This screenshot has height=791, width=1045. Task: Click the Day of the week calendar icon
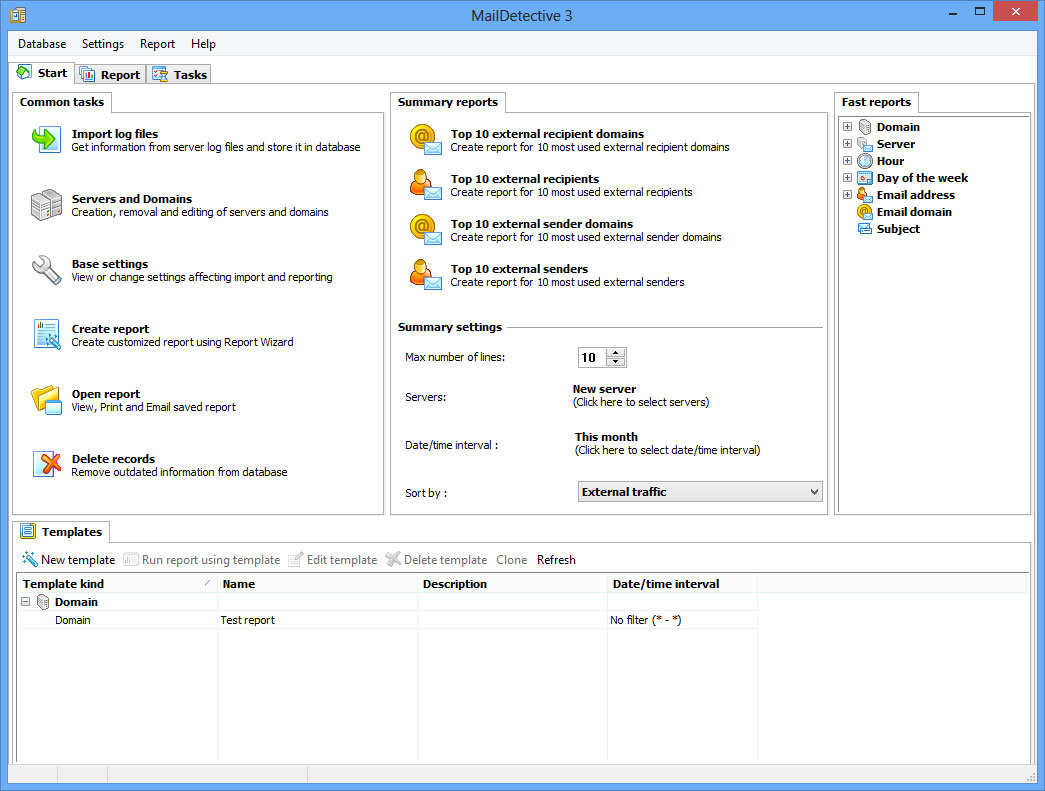[864, 178]
